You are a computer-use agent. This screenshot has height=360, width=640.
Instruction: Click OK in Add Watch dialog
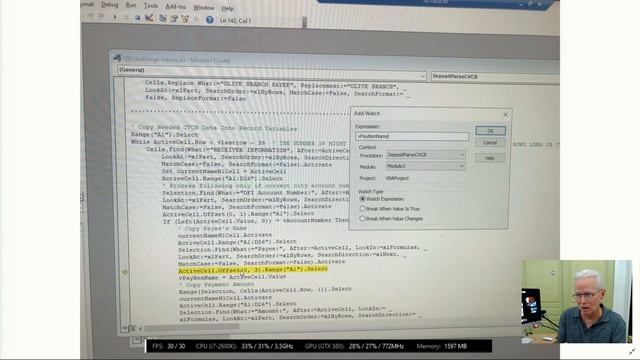(x=490, y=131)
